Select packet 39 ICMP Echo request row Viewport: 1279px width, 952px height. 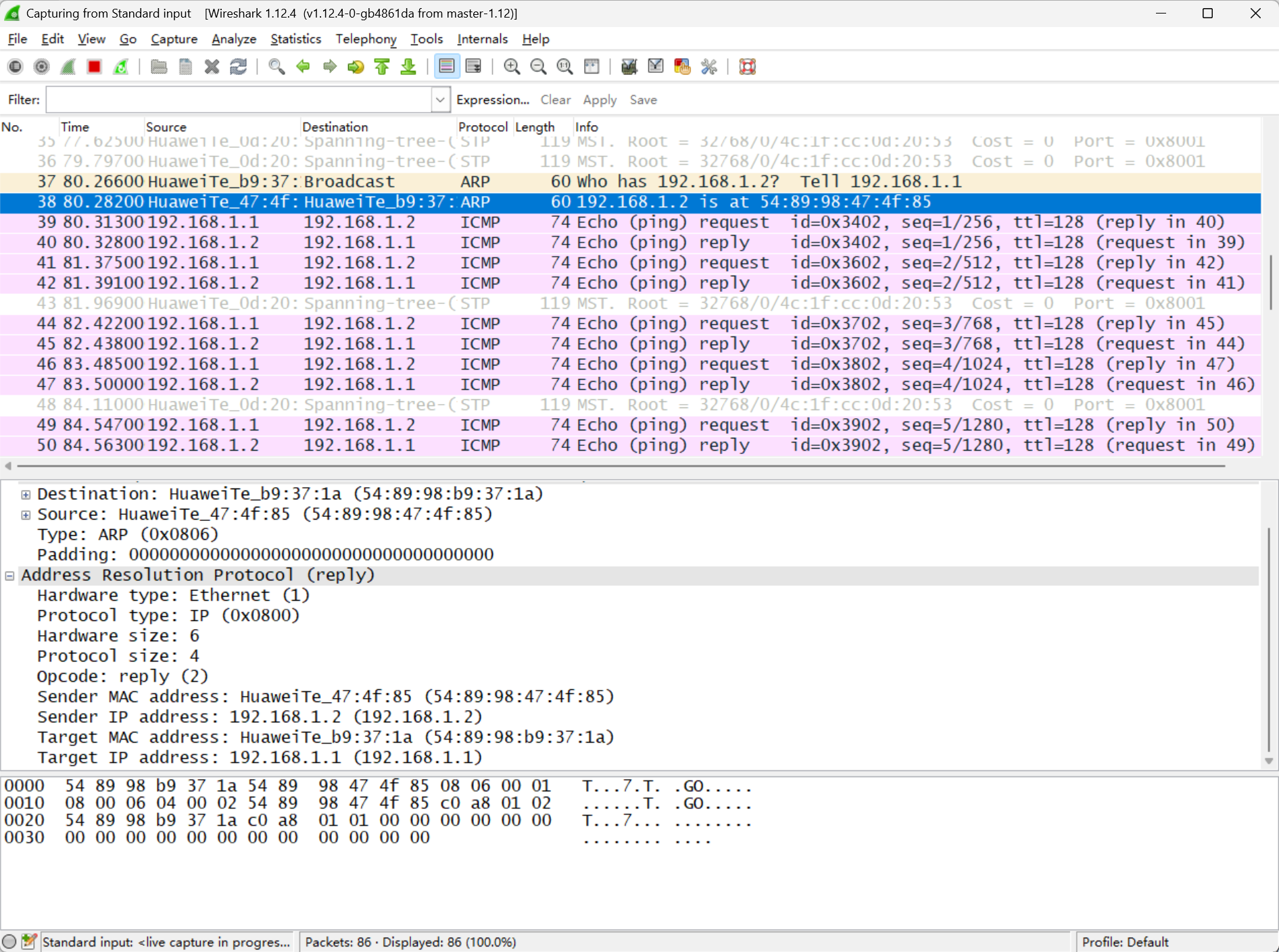pos(631,222)
